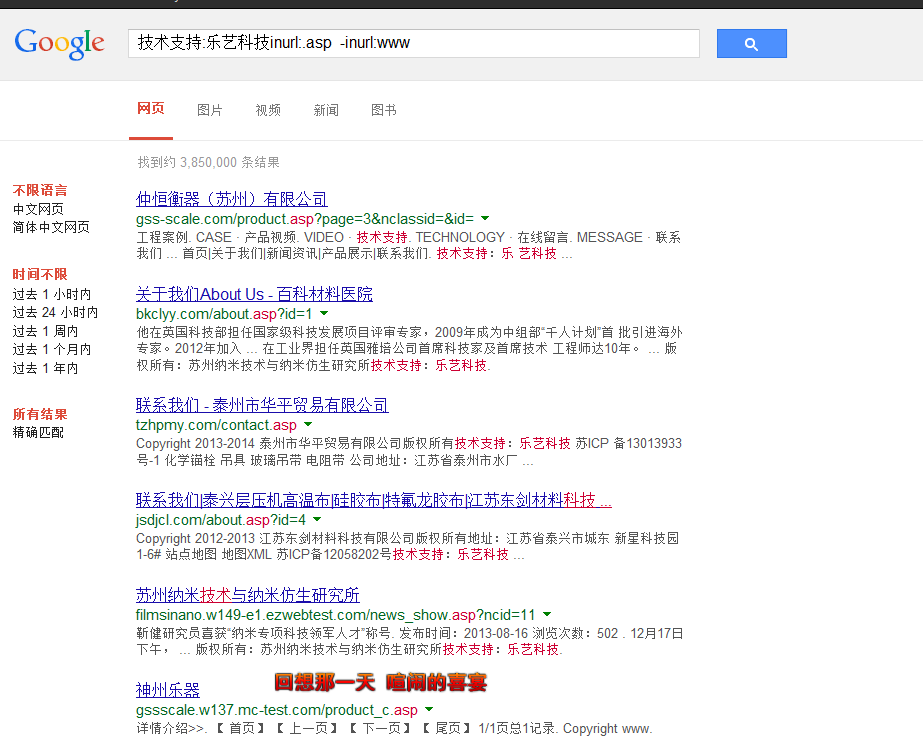Screen dimensions: 923x738
Task: Open result 神州乐器
Action: pos(168,690)
